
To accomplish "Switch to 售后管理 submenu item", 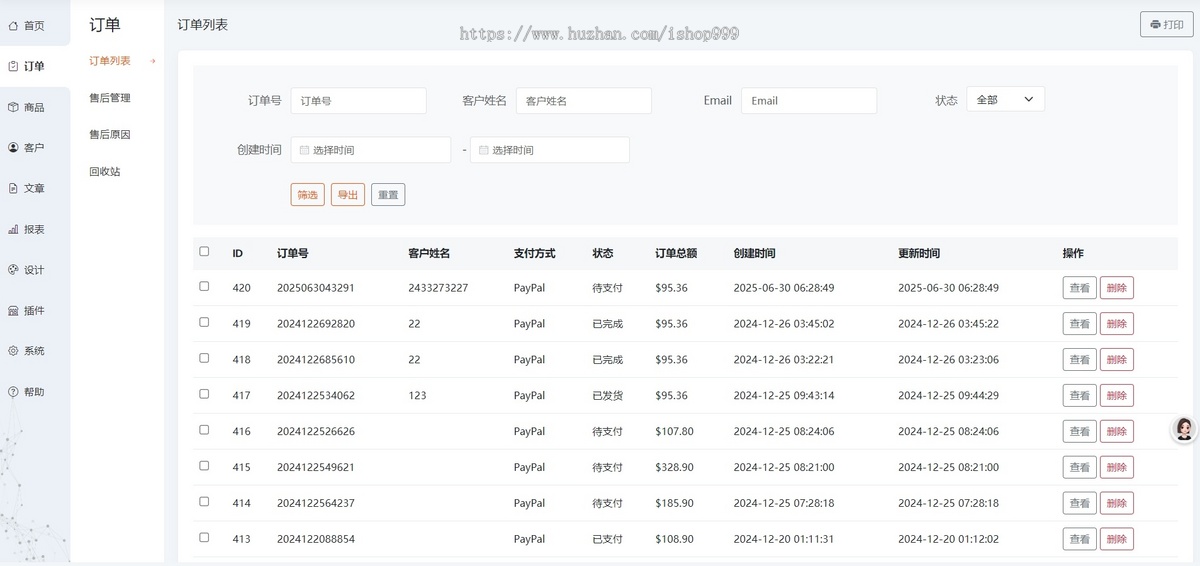I will [x=110, y=98].
